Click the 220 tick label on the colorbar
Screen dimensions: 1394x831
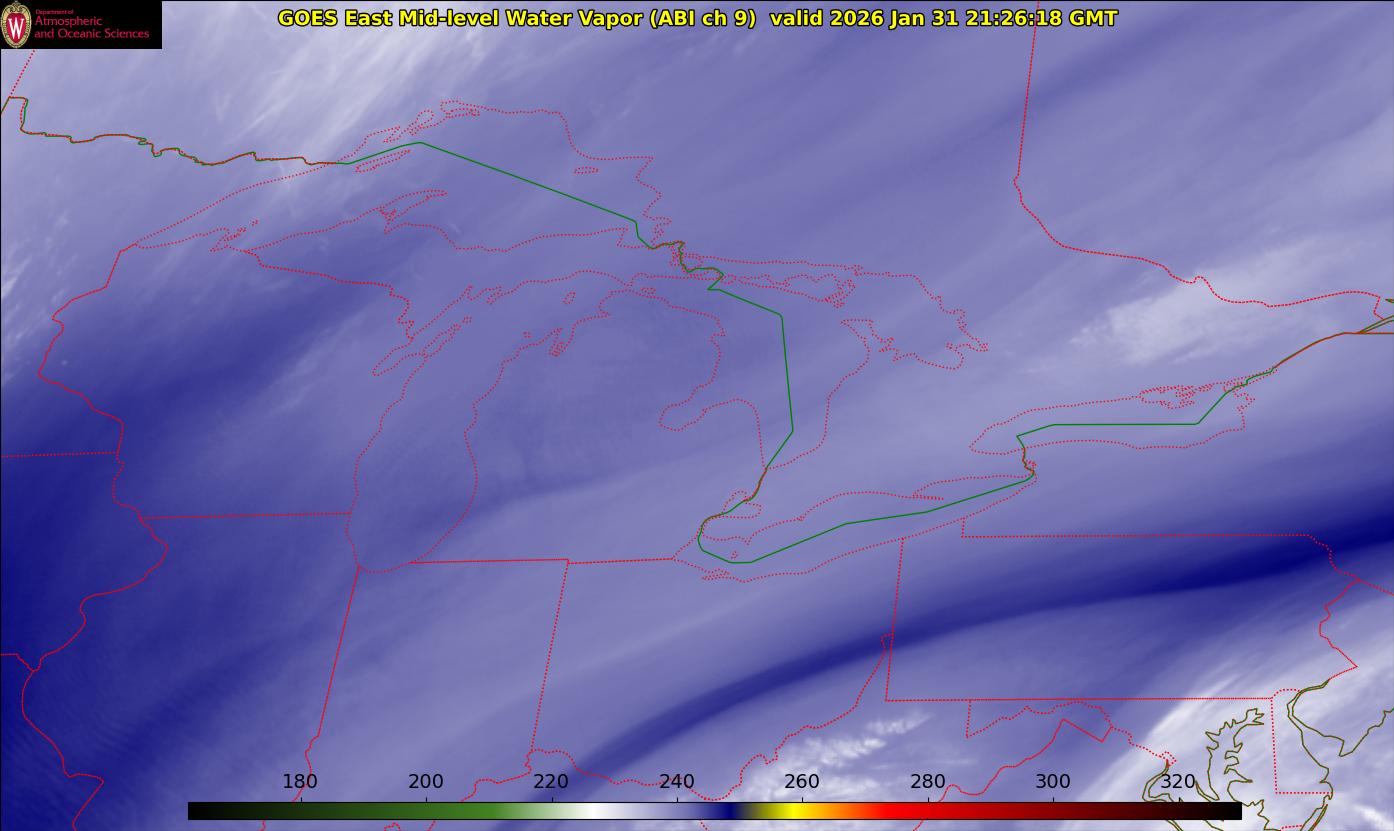pyautogui.click(x=551, y=782)
